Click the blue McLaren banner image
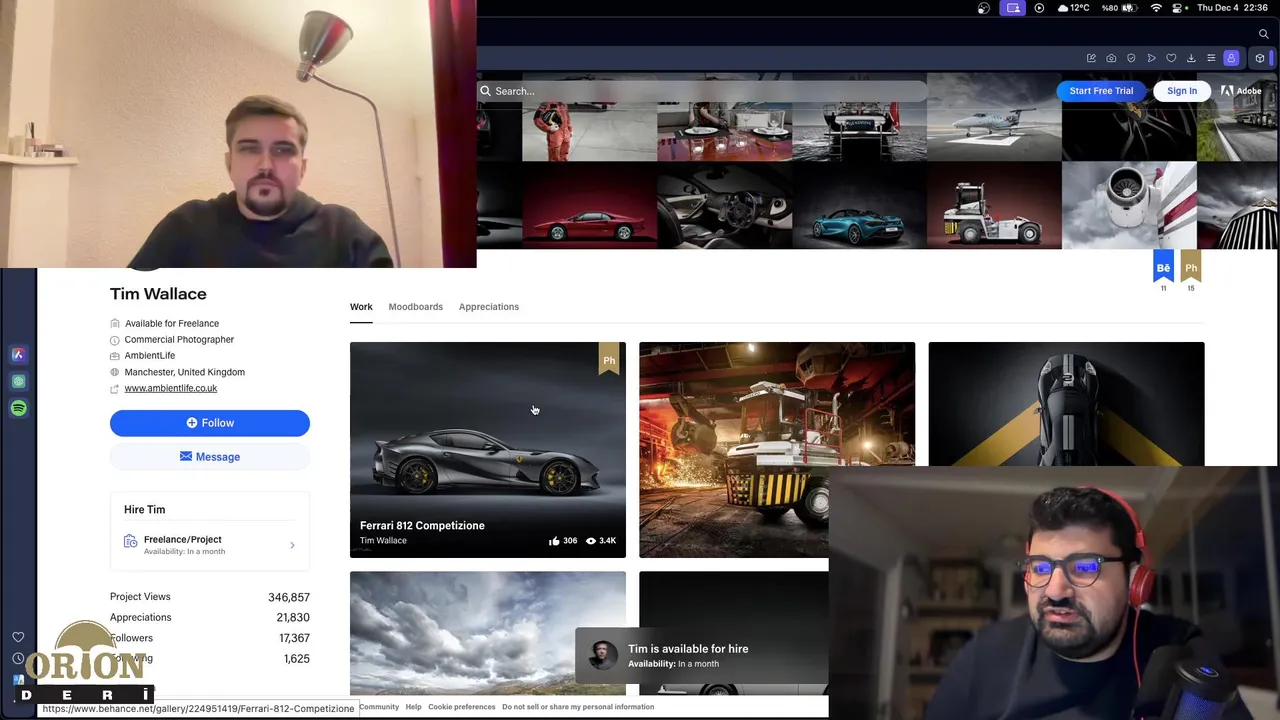1280x720 pixels. (859, 205)
